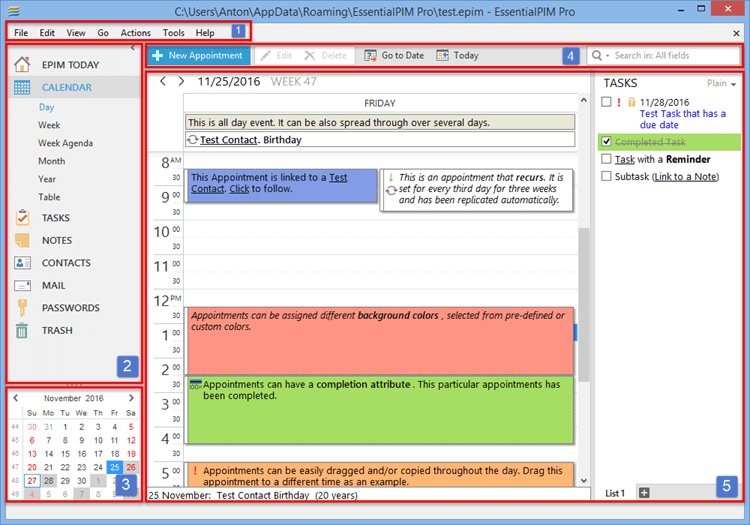Click the scroll up arrow in day view
This screenshot has width=750, height=525.
[x=584, y=100]
